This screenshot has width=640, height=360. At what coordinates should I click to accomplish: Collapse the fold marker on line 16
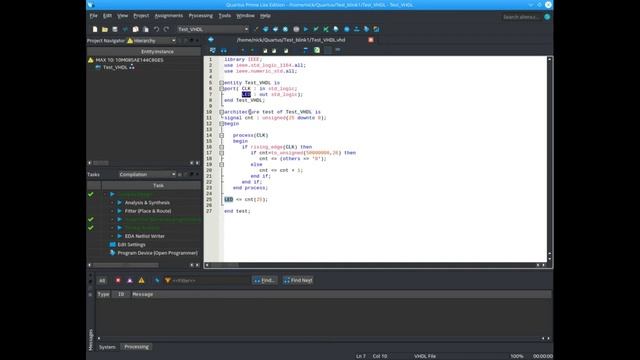click(221, 147)
